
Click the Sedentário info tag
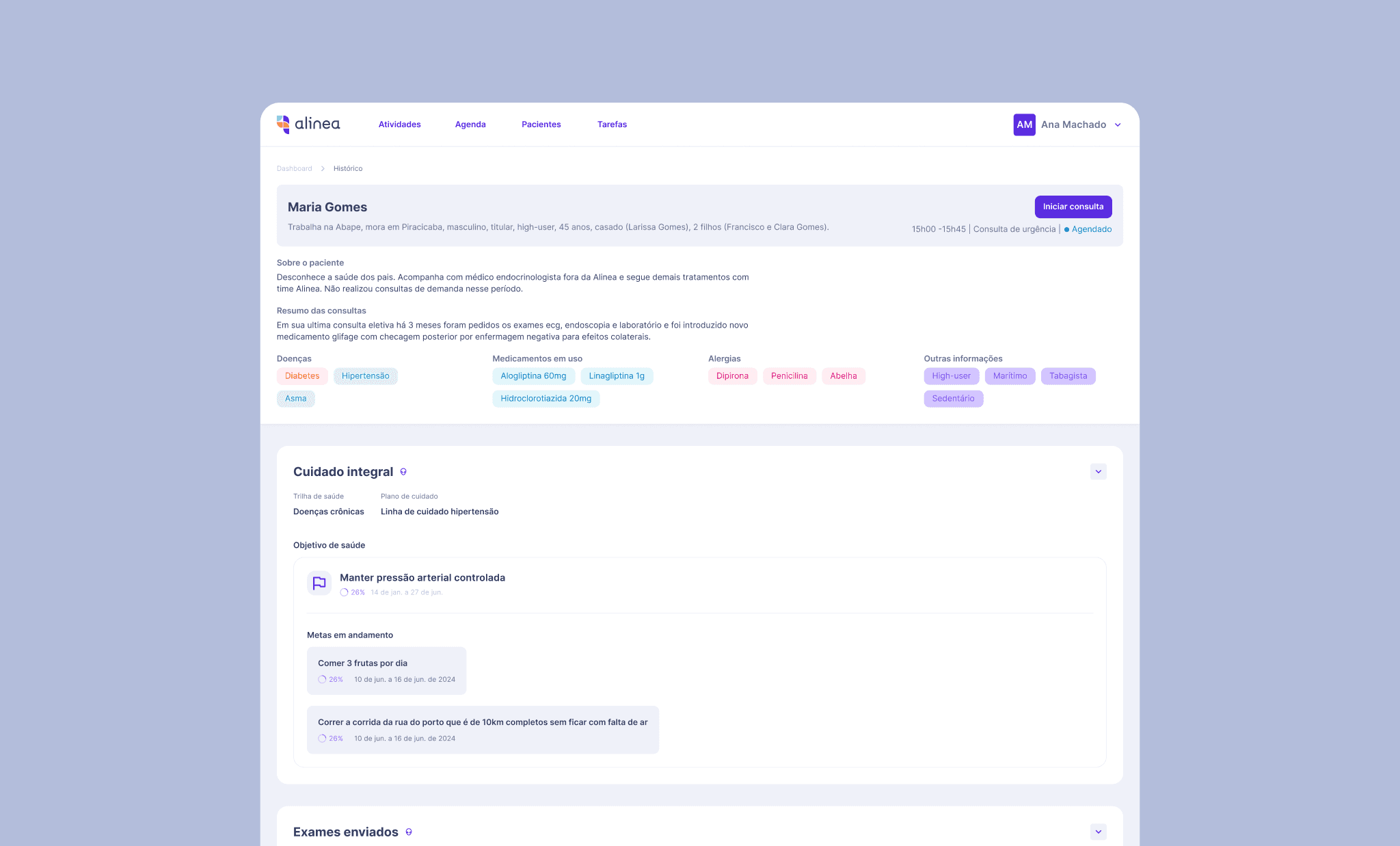pyautogui.click(x=953, y=399)
